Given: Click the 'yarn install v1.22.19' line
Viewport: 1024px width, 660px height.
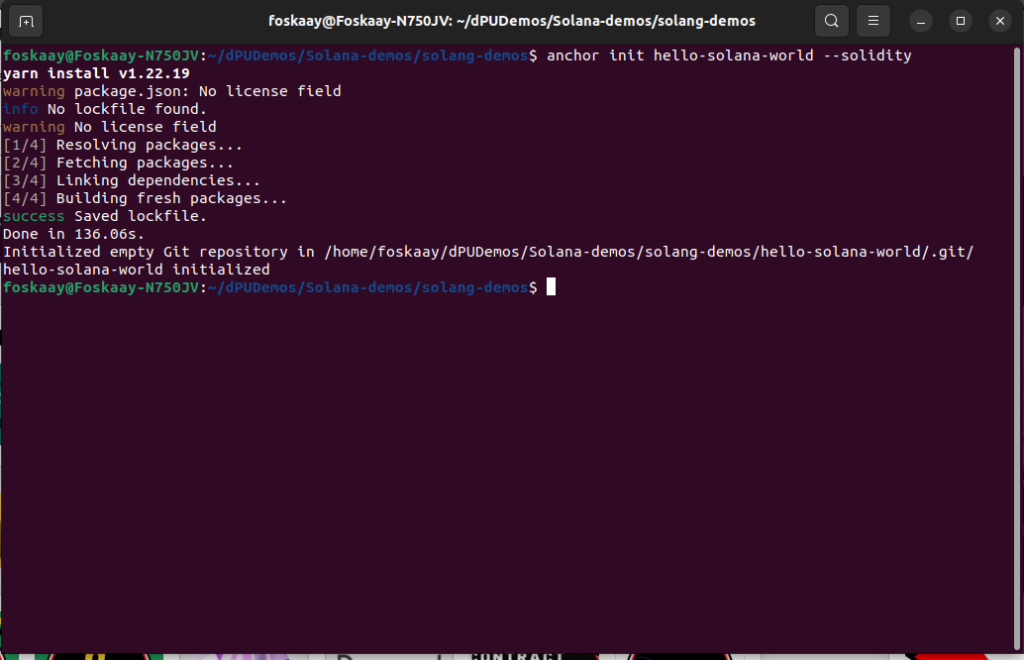Looking at the screenshot, I should (x=96, y=73).
